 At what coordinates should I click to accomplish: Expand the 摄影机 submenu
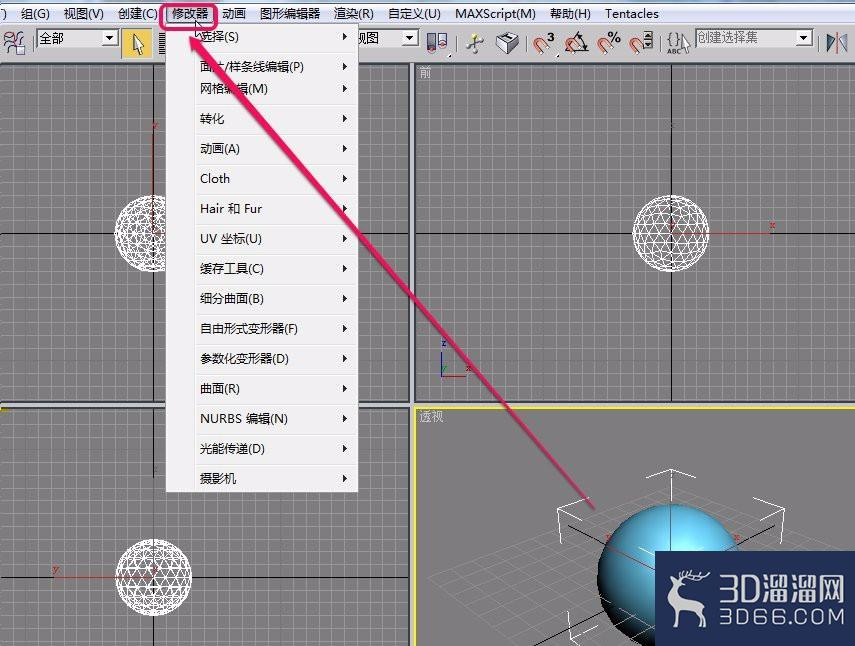tap(262, 478)
